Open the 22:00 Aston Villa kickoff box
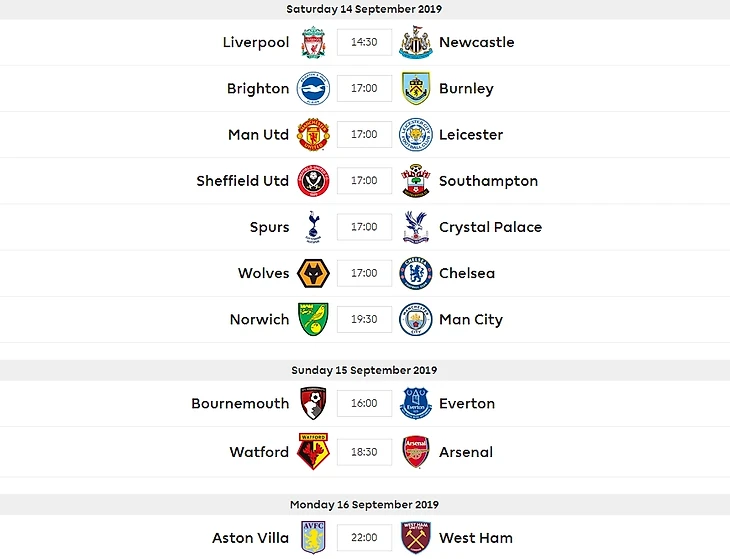 point(364,537)
